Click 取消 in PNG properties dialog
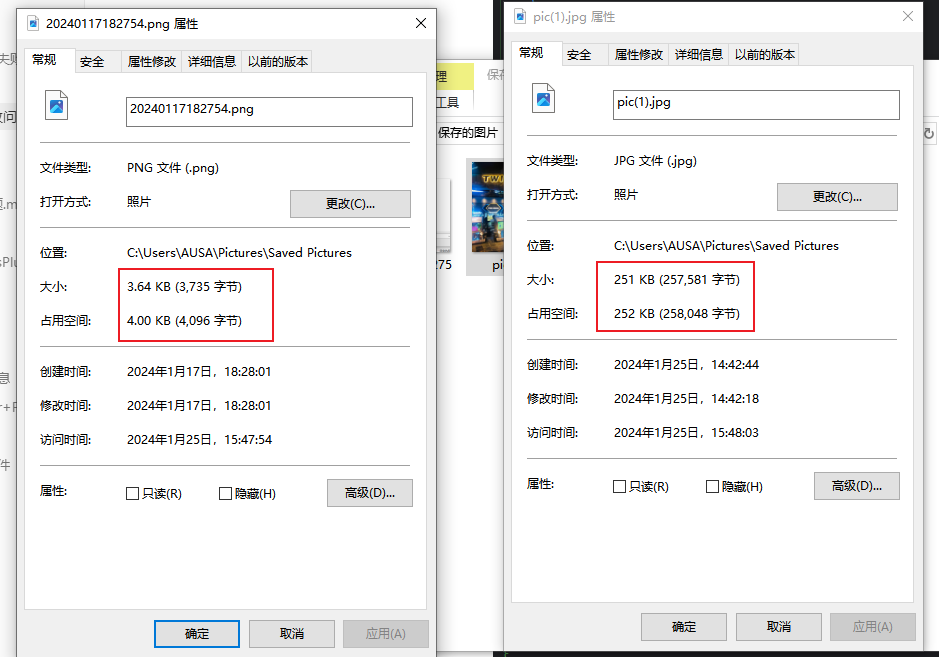939x657 pixels. [x=292, y=634]
